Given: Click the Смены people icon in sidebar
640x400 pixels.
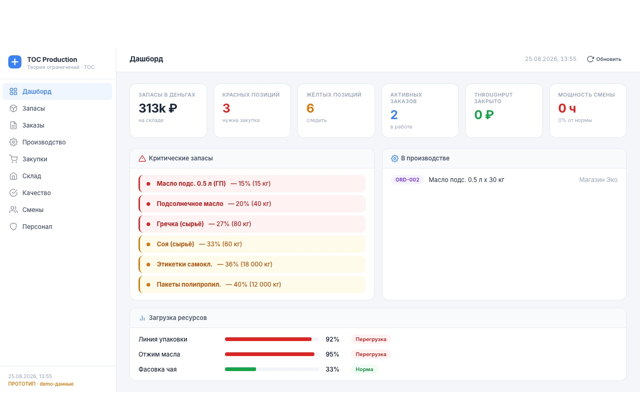Looking at the screenshot, I should pyautogui.click(x=13, y=210).
